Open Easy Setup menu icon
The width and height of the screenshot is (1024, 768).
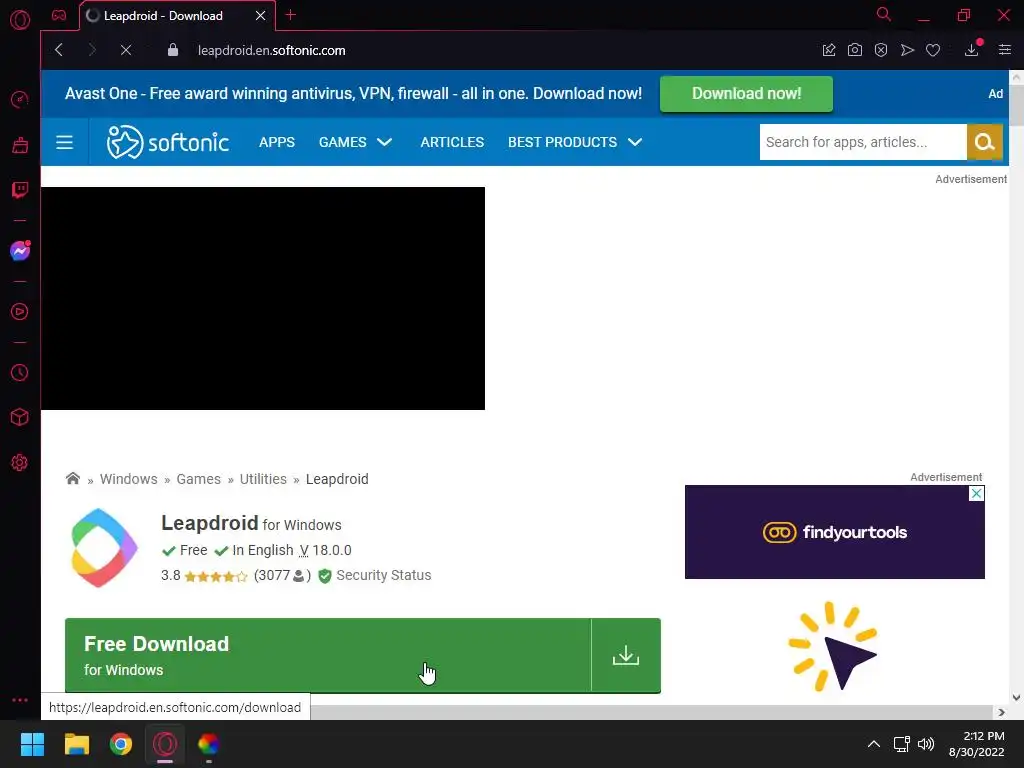tap(1005, 50)
